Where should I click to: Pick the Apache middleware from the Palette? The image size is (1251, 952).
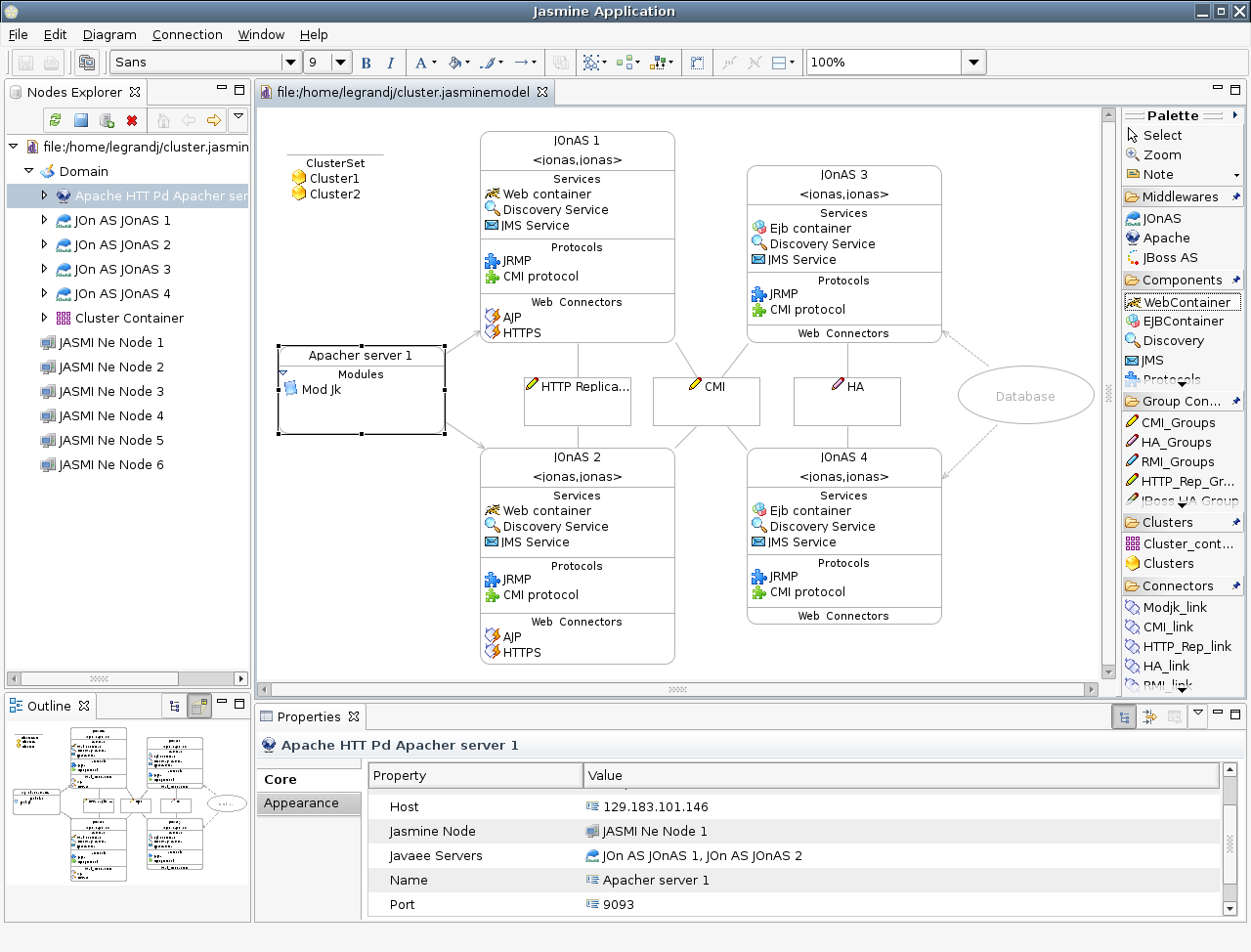pos(1166,238)
